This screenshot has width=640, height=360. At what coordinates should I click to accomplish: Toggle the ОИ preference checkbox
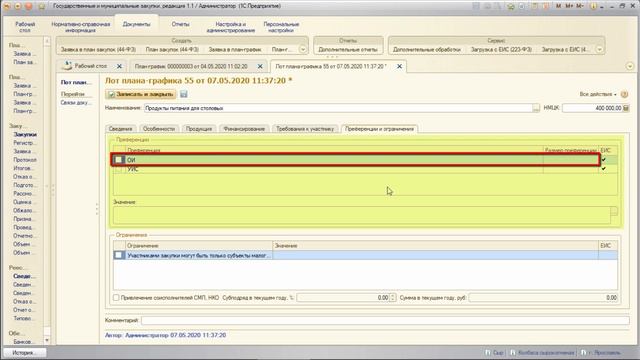(119, 160)
